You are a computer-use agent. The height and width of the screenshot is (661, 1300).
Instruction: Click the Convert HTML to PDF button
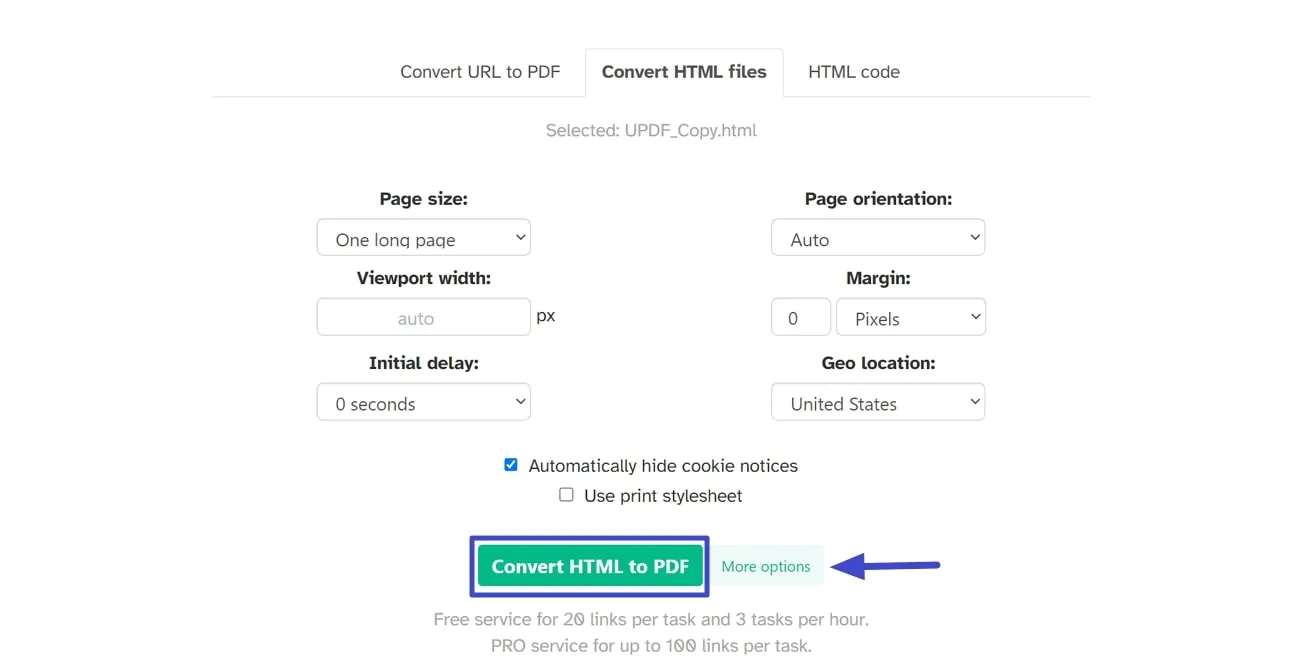pos(589,566)
